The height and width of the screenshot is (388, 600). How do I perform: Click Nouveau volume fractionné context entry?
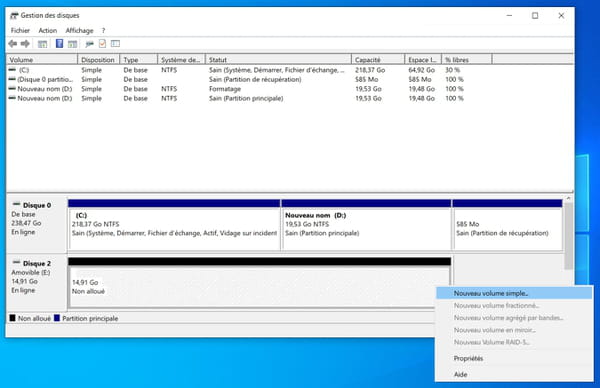pyautogui.click(x=514, y=306)
